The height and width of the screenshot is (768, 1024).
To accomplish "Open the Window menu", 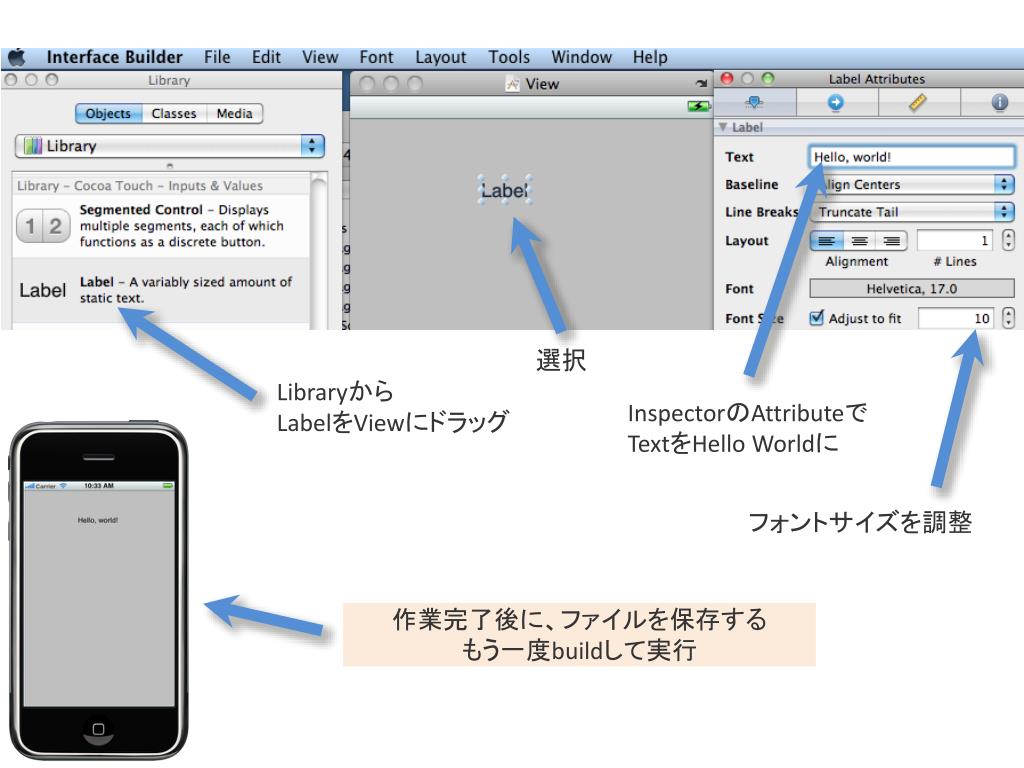I will click(x=581, y=57).
